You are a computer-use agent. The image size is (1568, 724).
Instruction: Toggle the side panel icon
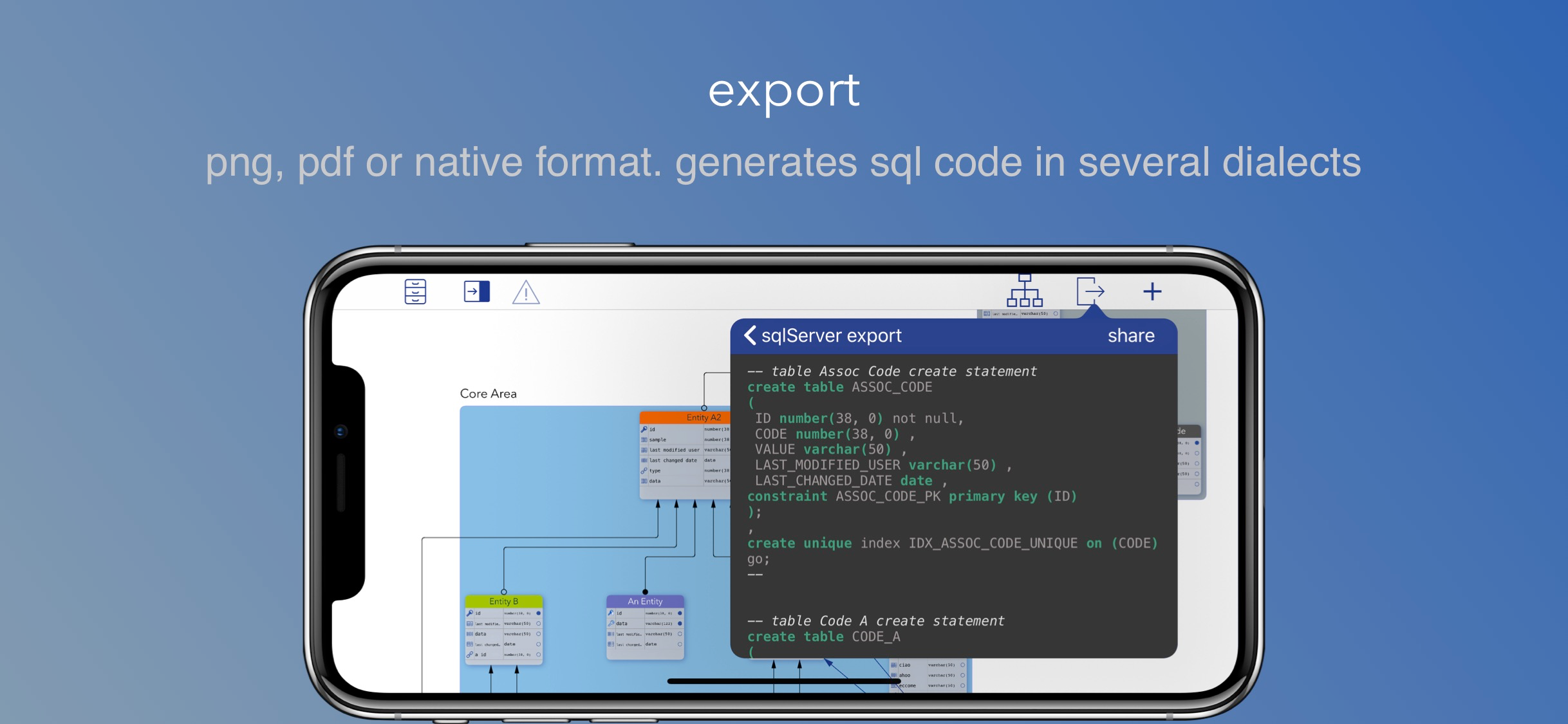click(476, 292)
